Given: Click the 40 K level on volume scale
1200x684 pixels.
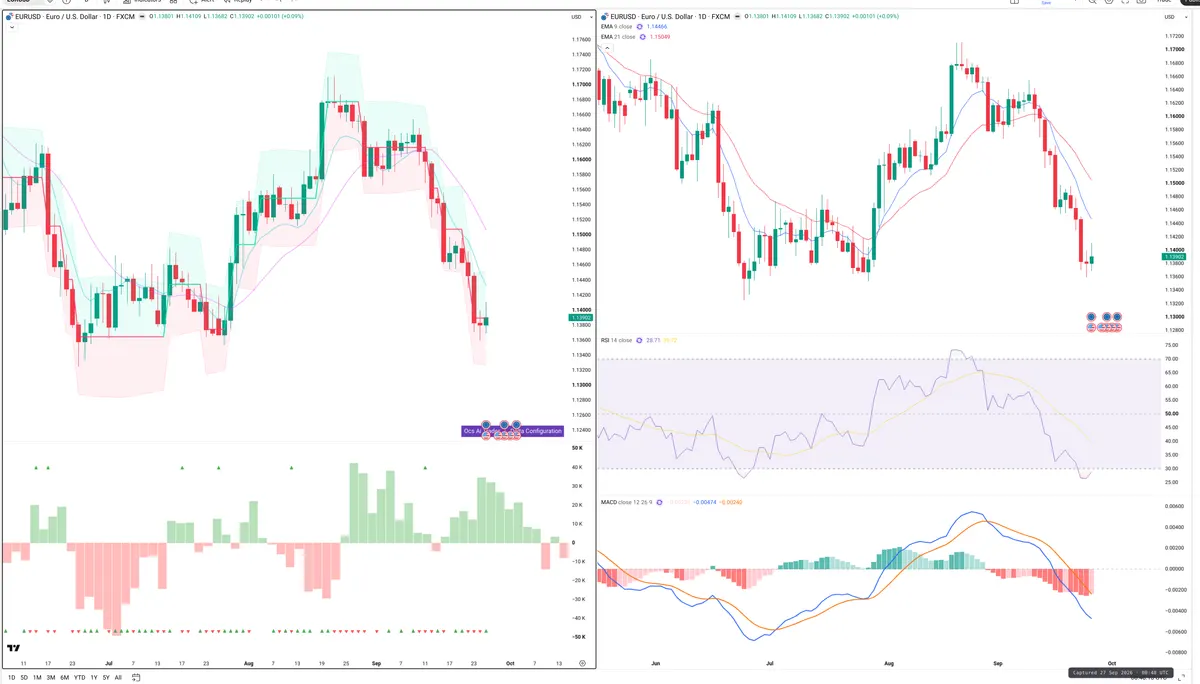Looking at the screenshot, I should 578,467.
